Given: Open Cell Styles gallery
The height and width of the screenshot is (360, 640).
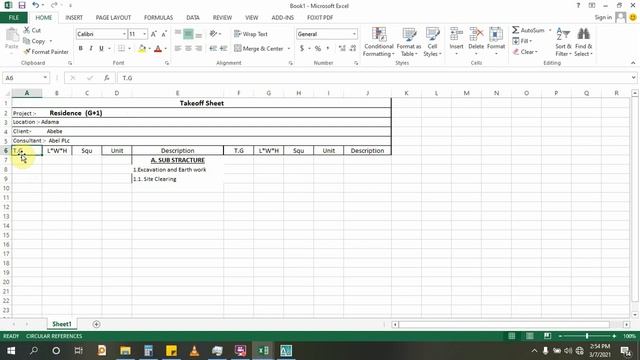Looking at the screenshot, I should tap(432, 42).
